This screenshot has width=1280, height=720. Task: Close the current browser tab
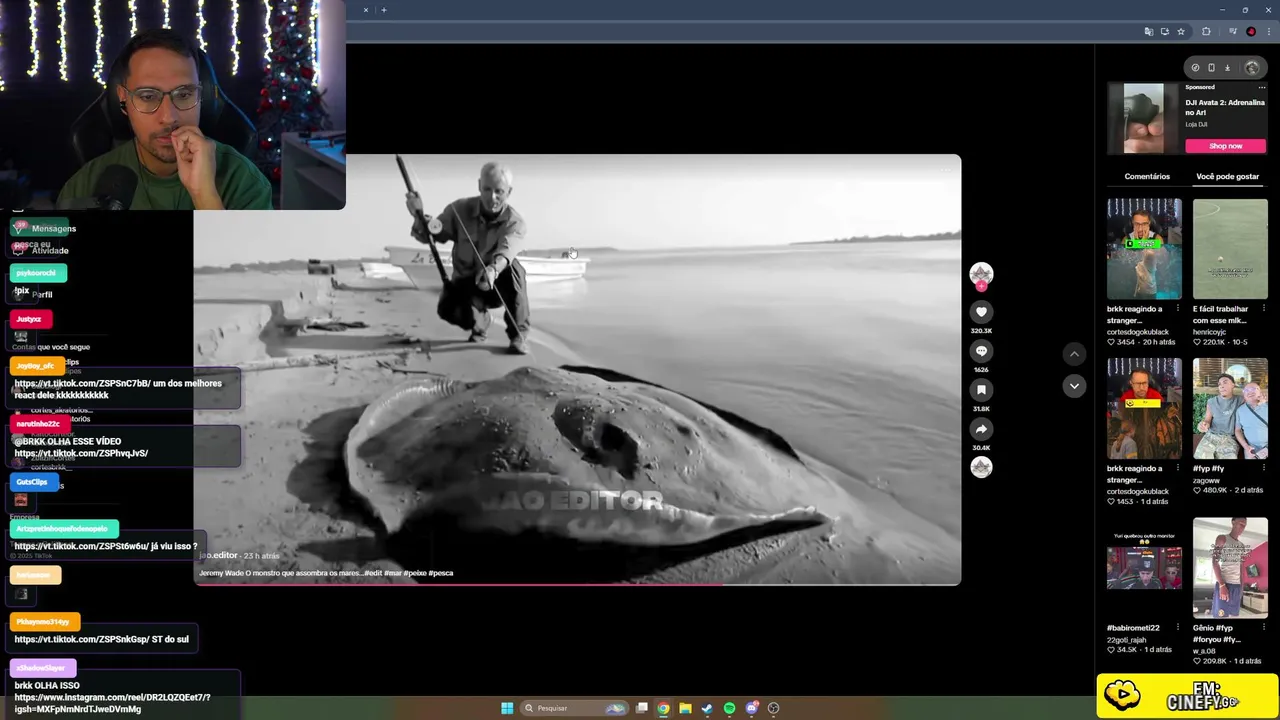pos(365,10)
